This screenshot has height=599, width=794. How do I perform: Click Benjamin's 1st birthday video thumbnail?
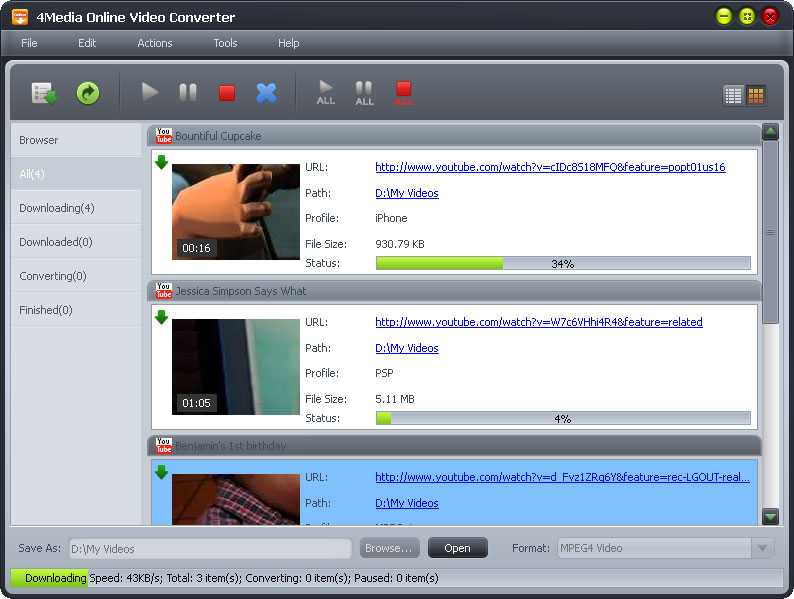tap(236, 499)
